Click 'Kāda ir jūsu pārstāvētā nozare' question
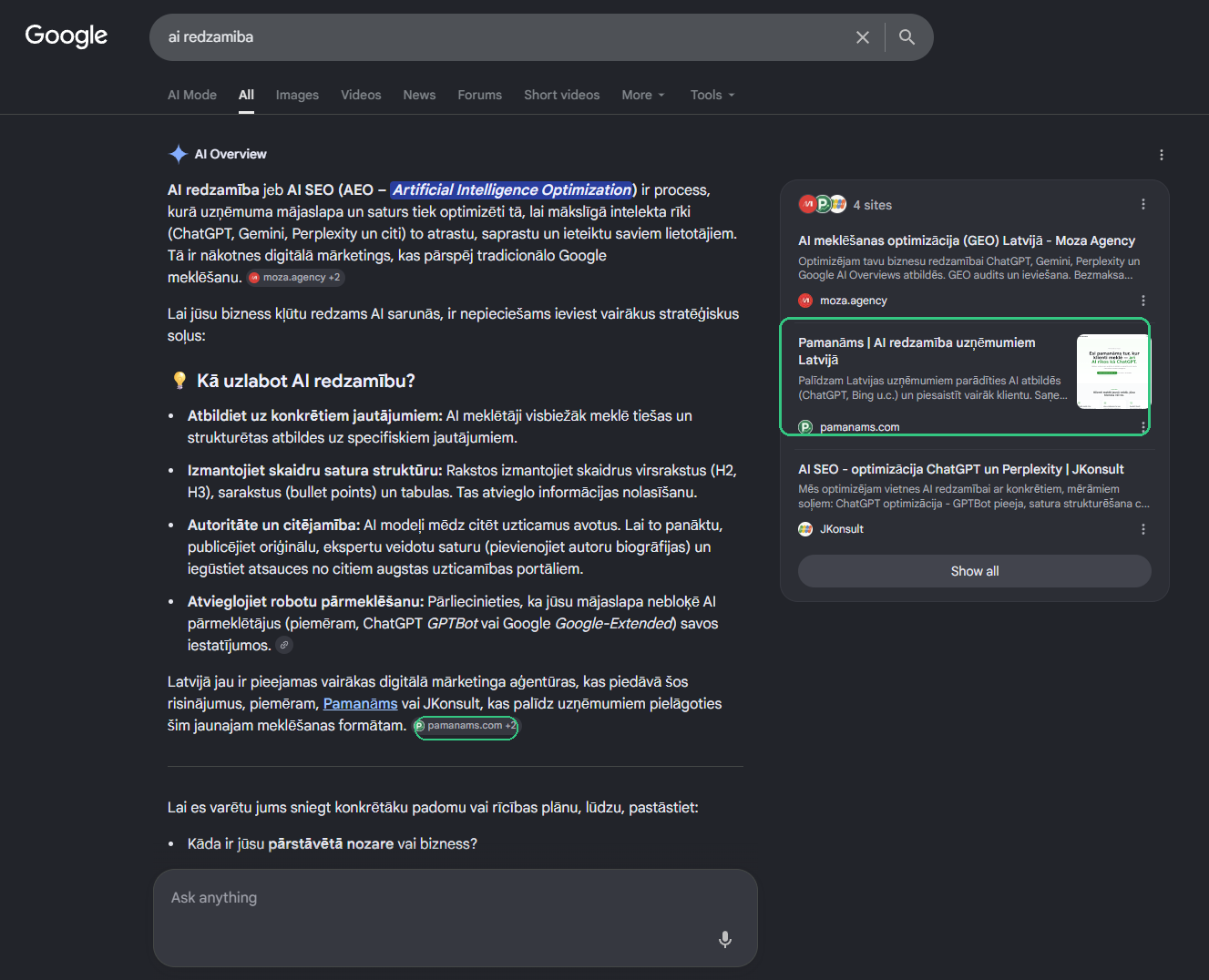 [x=333, y=844]
